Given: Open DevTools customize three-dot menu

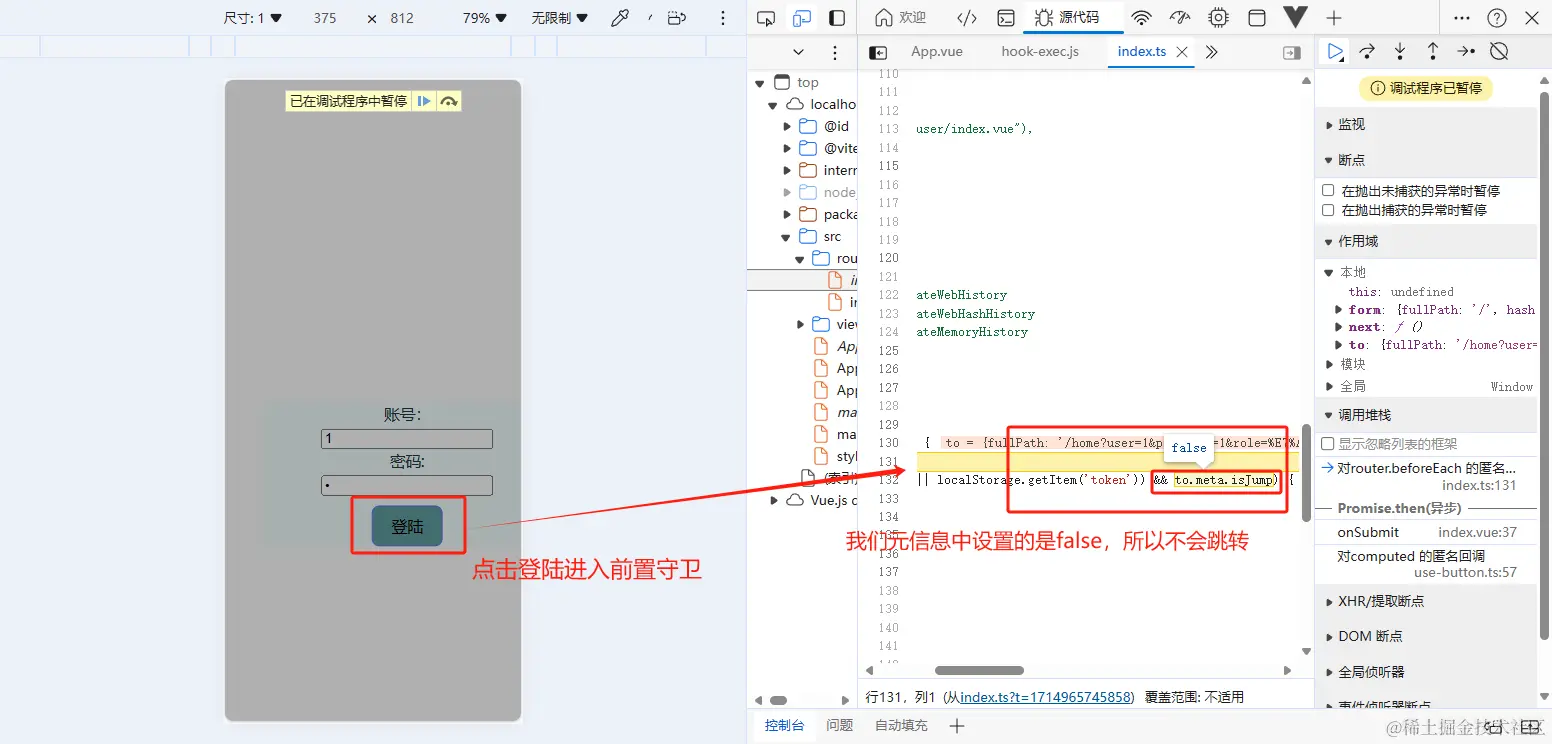Looking at the screenshot, I should click(x=1462, y=18).
